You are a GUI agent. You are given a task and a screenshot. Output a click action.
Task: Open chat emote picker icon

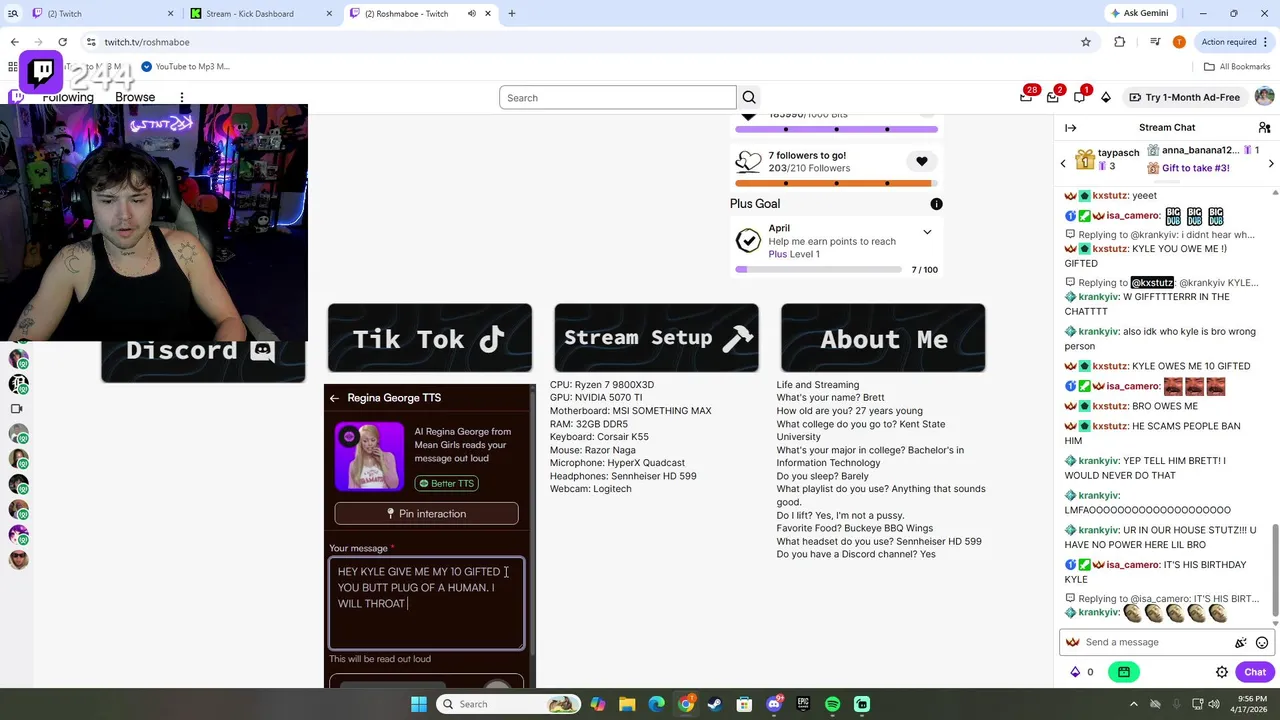pos(1262,642)
